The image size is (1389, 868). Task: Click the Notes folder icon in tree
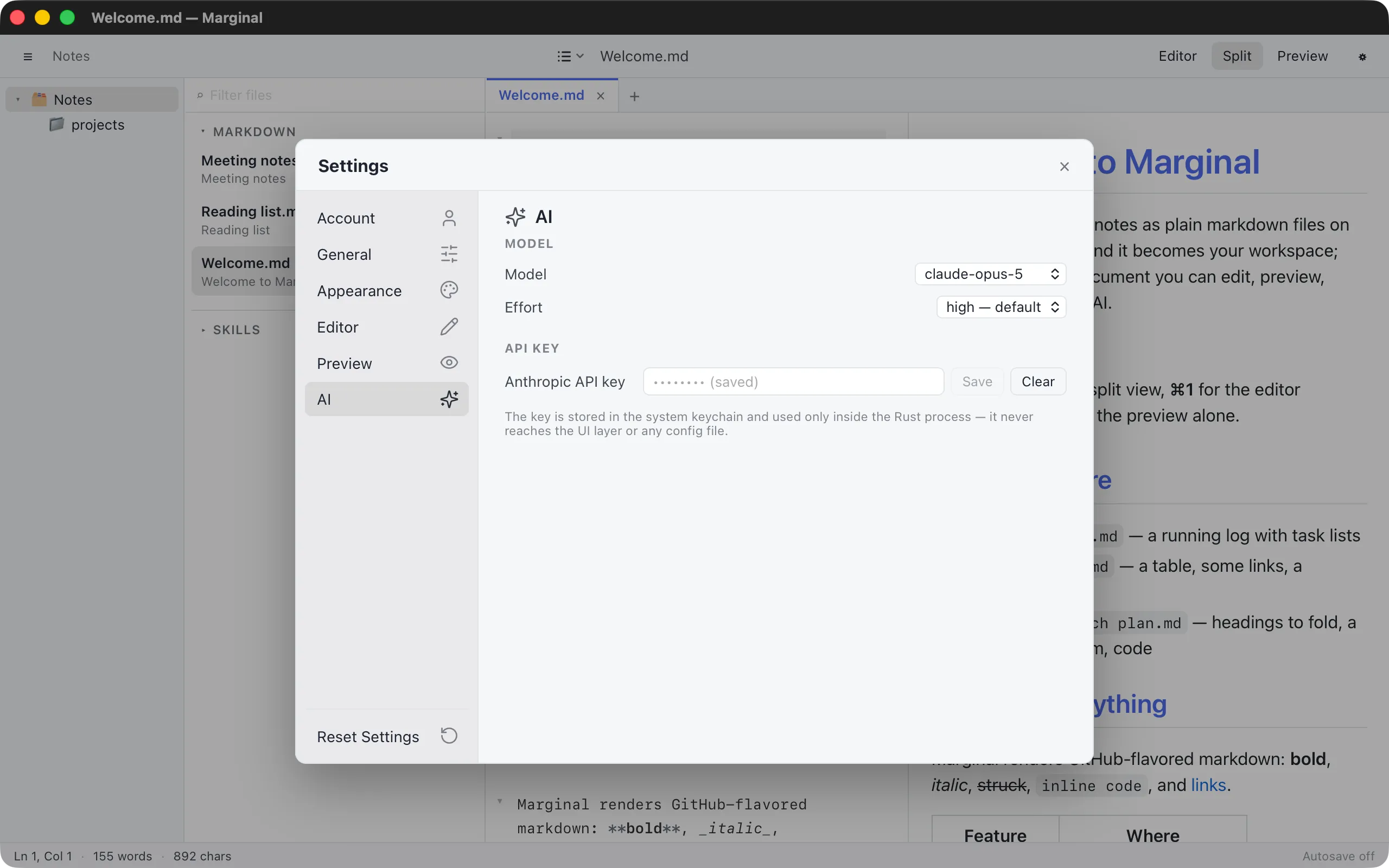pyautogui.click(x=39, y=99)
